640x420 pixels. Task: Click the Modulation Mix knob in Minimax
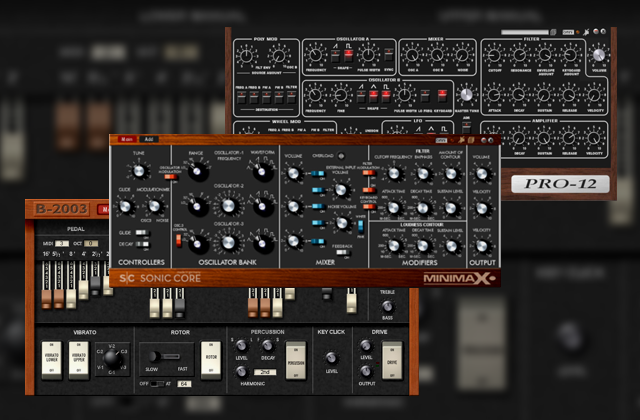154,206
